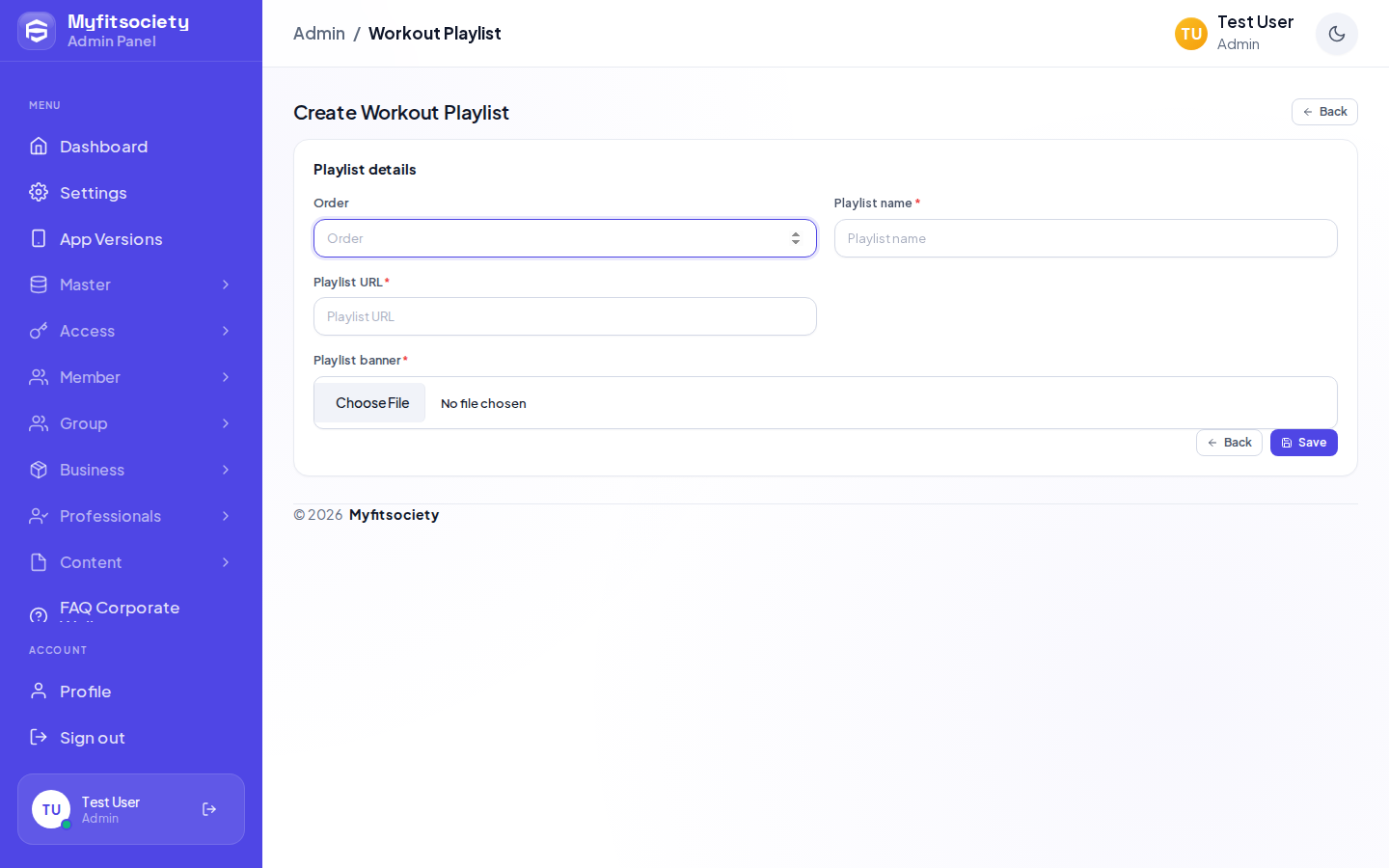Click the TU avatar in header
This screenshot has height=868, width=1389.
pyautogui.click(x=1191, y=34)
